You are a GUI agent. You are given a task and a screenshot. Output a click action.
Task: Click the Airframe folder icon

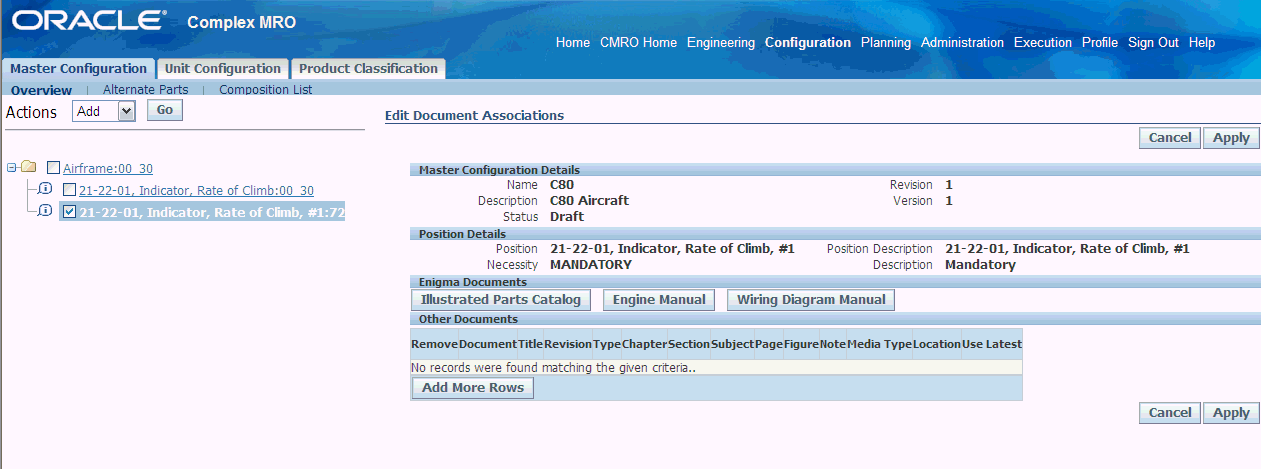click(29, 166)
